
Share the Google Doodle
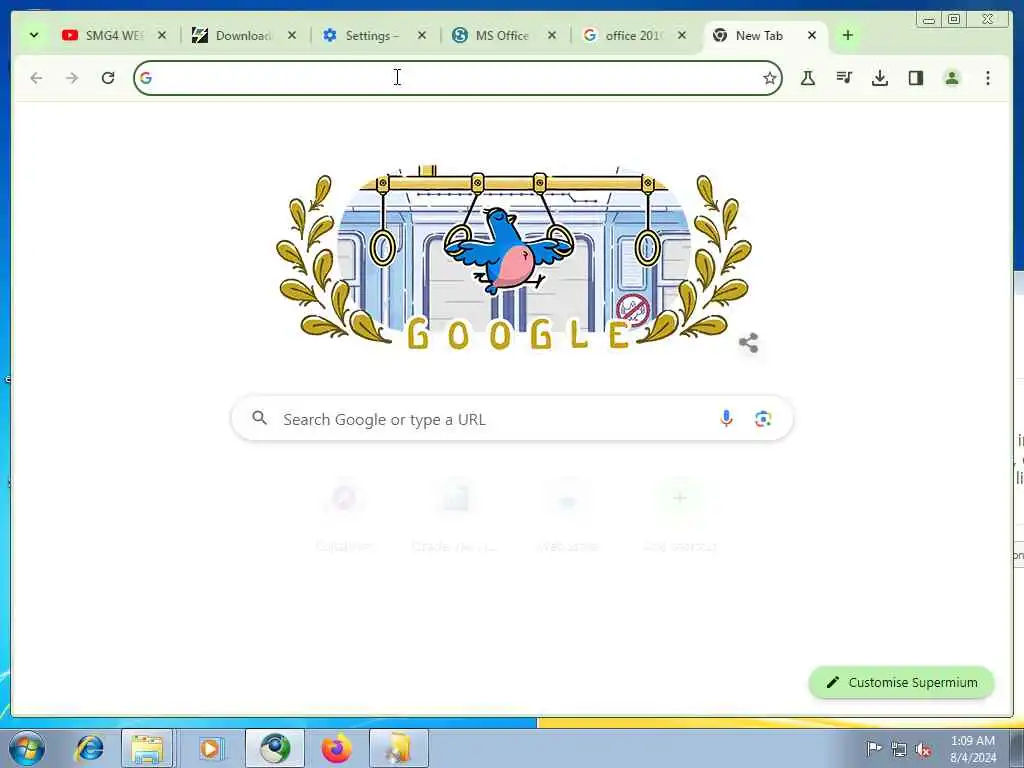coord(748,343)
